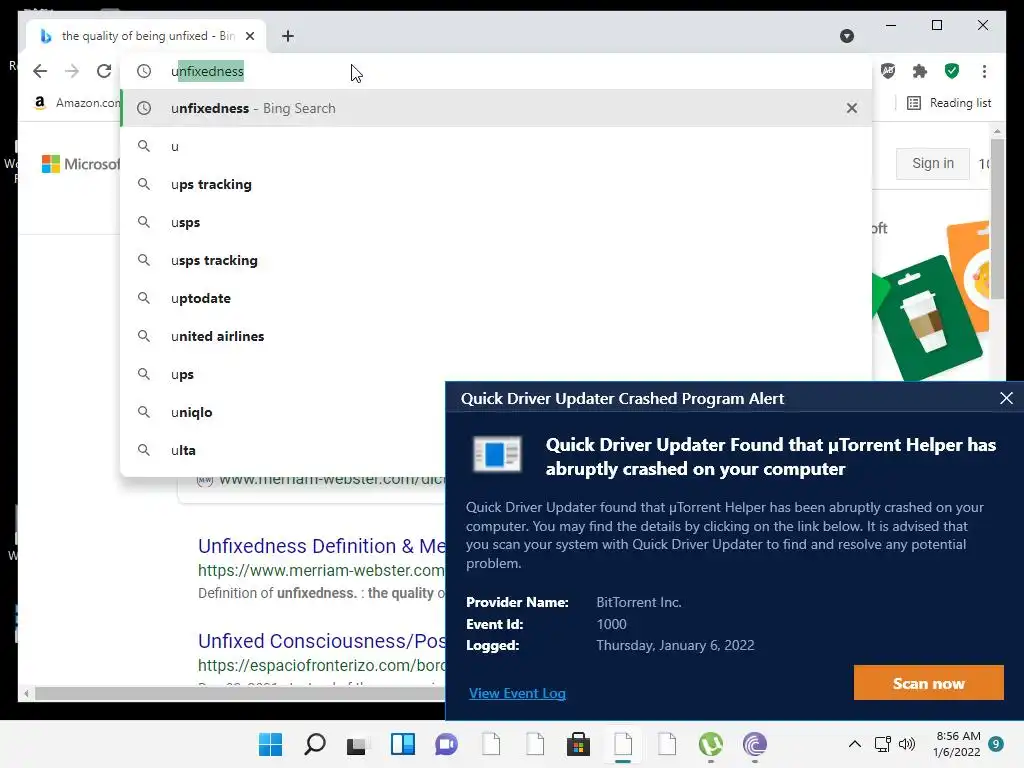
Task: Select the unfixedness Bing Search suggestion
Action: (x=496, y=108)
